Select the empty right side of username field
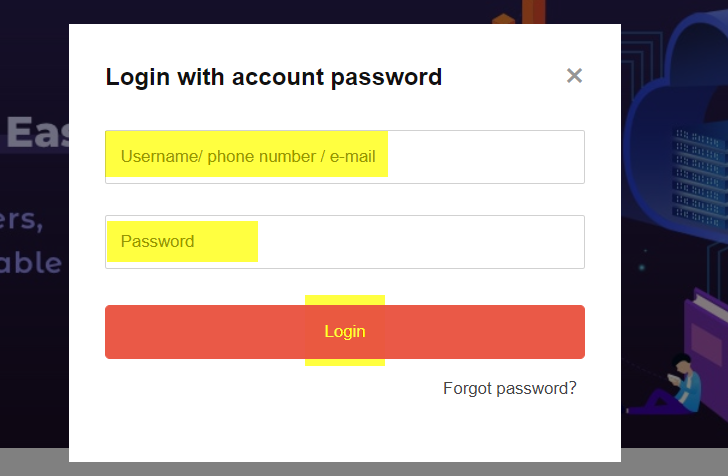The image size is (728, 476). click(485, 157)
